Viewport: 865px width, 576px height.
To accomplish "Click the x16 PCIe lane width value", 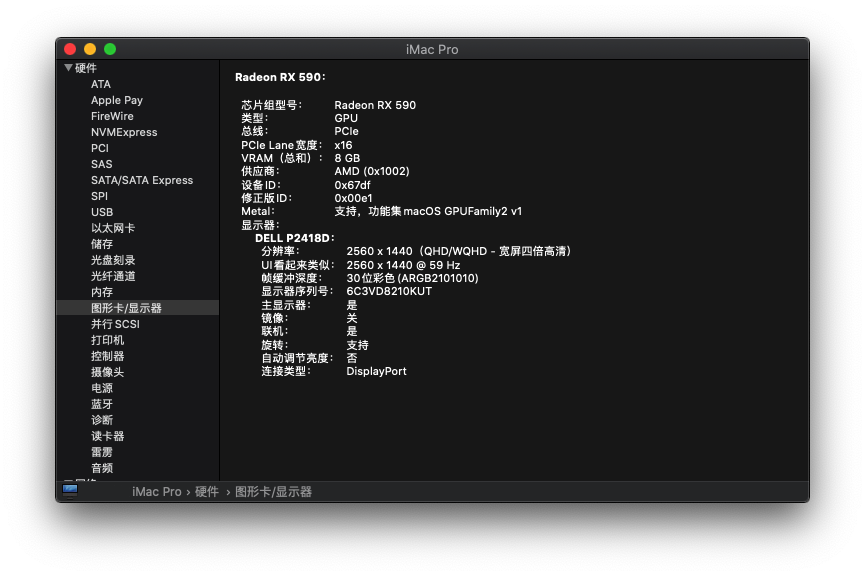I will click(x=343, y=145).
